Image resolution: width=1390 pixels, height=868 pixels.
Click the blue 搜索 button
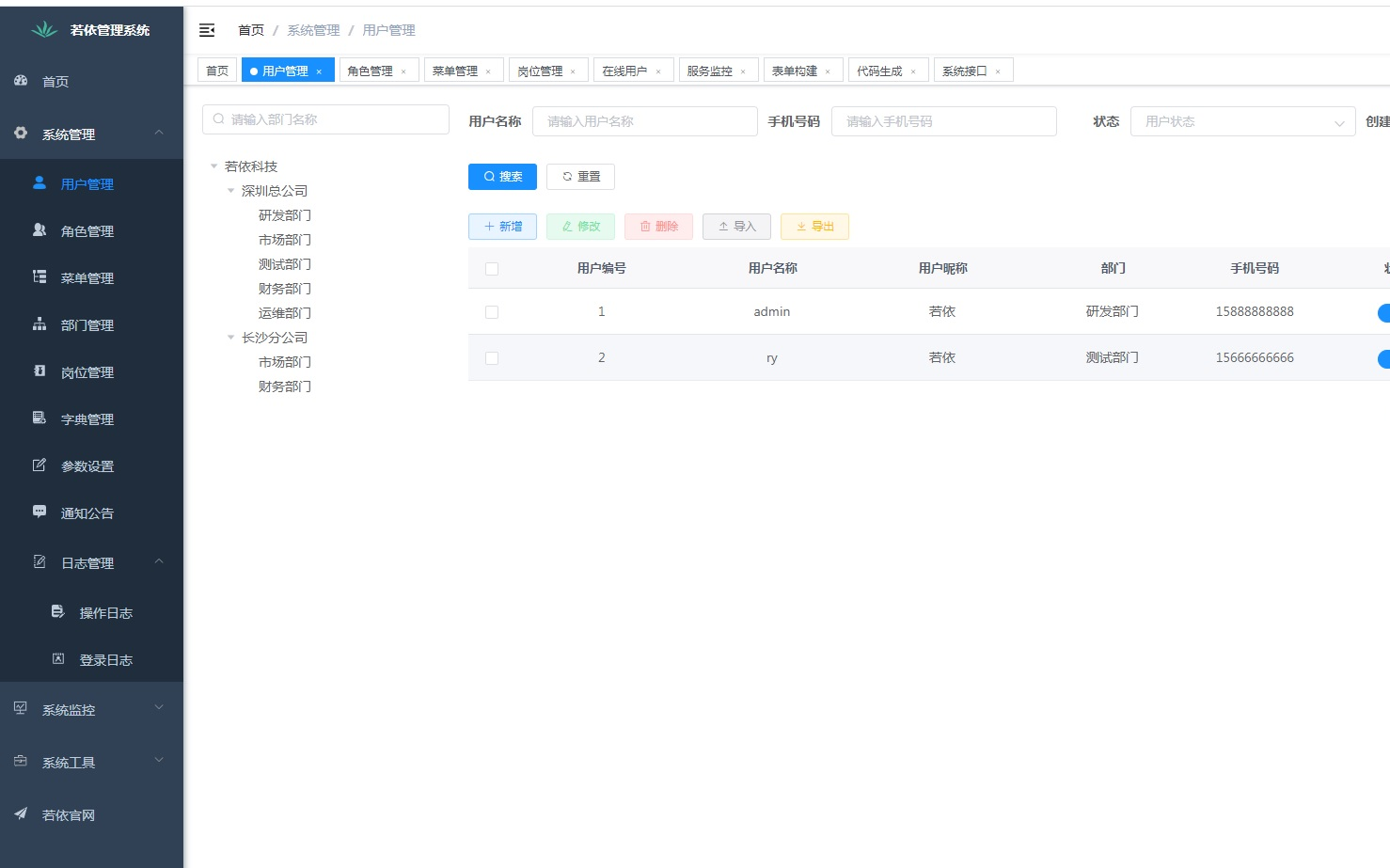click(502, 177)
